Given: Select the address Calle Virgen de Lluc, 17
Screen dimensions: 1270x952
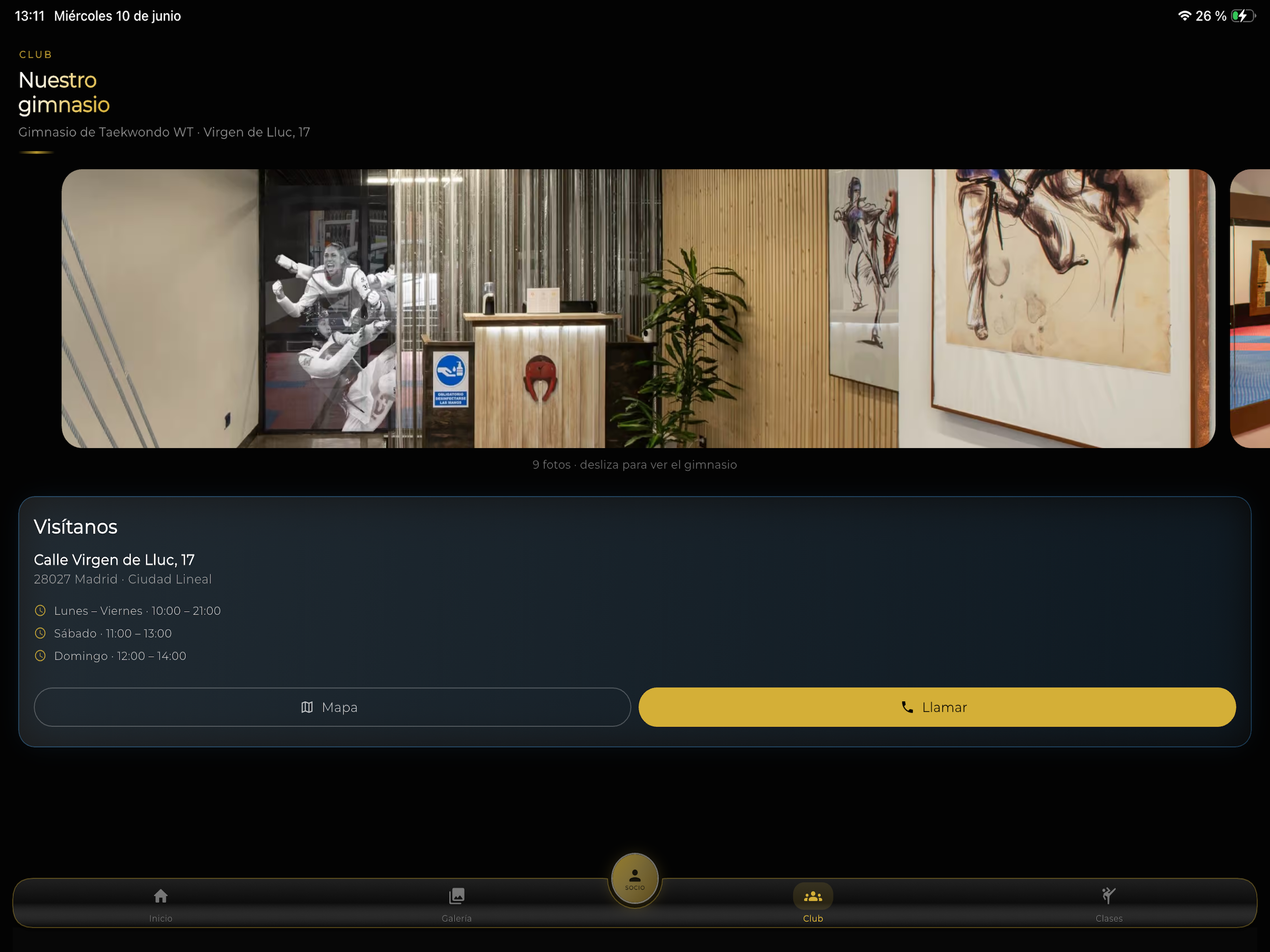Looking at the screenshot, I should point(114,560).
